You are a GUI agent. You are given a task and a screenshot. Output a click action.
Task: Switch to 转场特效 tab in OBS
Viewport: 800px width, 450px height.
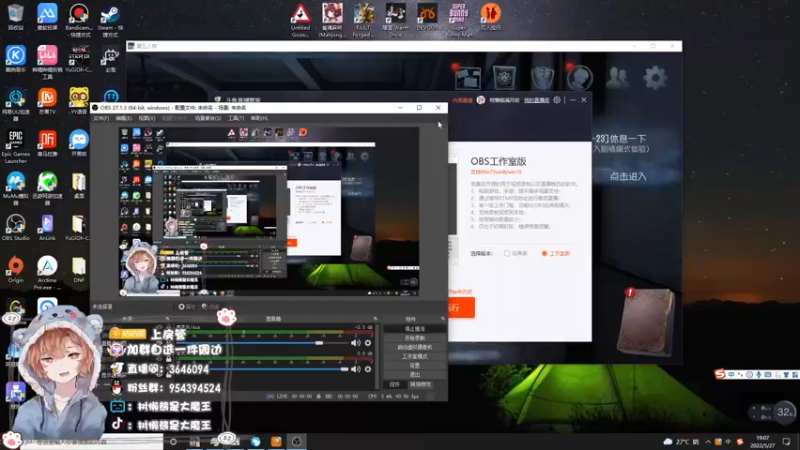tap(420, 385)
